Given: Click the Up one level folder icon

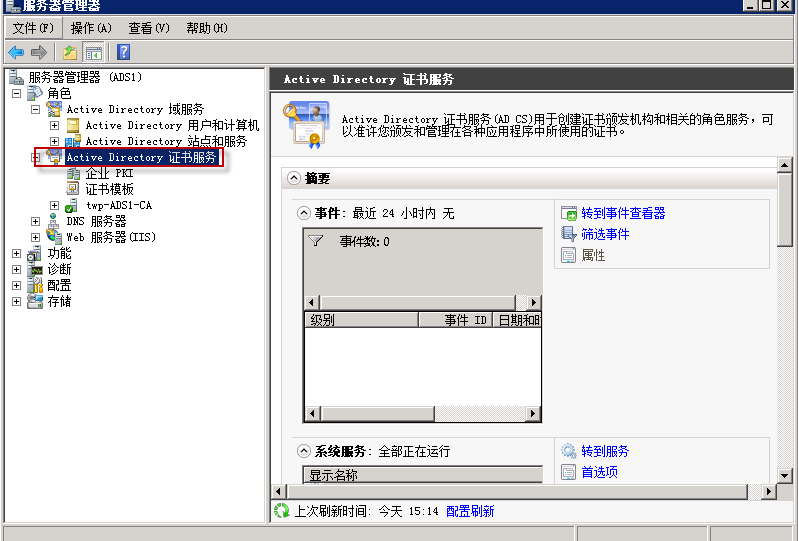Looking at the screenshot, I should pos(70,52).
